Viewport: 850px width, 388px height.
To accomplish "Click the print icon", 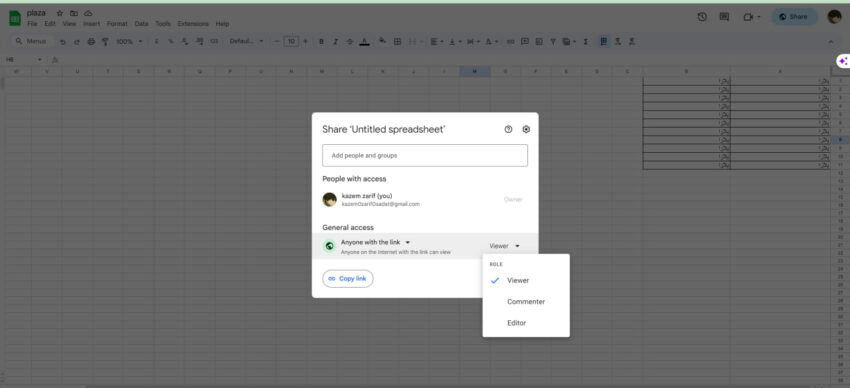I will tap(91, 42).
